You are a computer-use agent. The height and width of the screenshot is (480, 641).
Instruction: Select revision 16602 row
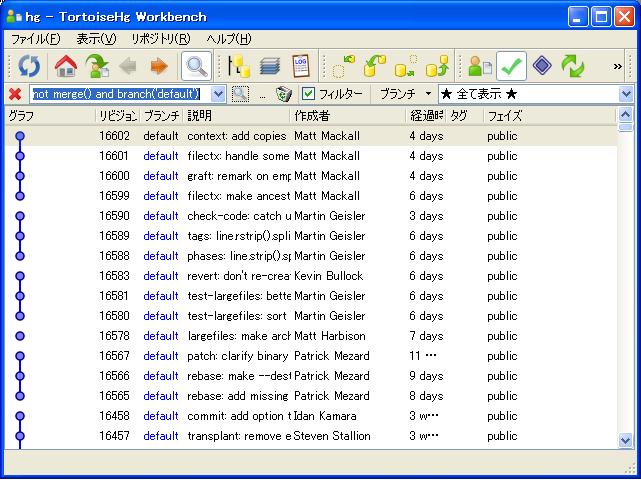coord(311,136)
